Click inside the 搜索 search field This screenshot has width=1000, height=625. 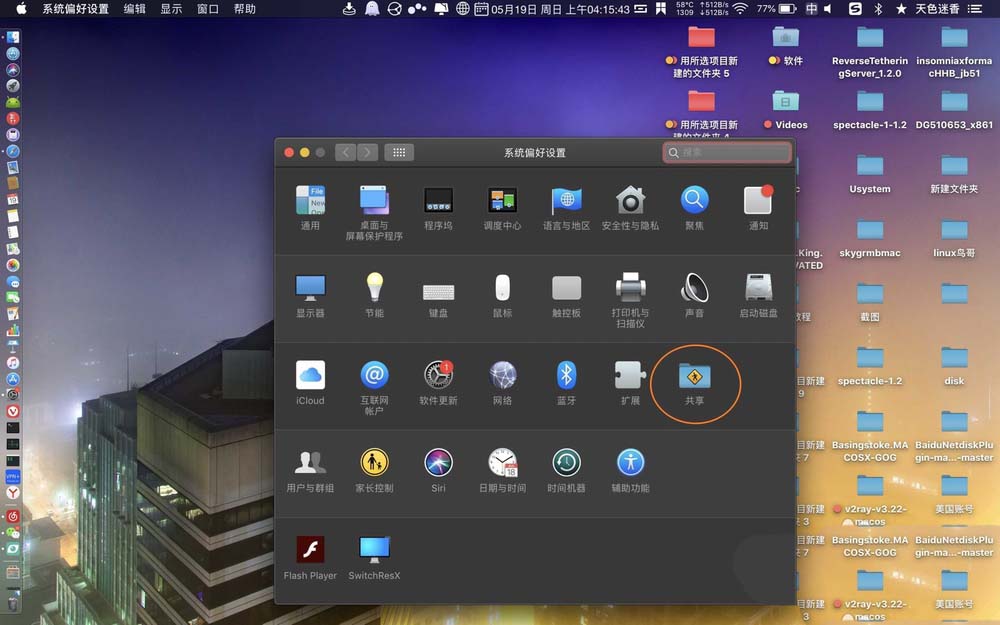tap(726, 152)
